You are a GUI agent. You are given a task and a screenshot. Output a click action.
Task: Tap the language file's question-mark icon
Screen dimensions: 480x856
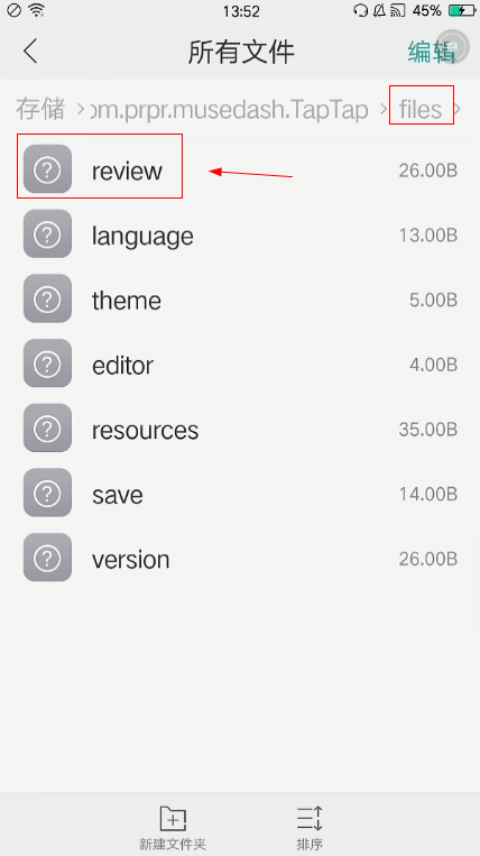click(48, 234)
